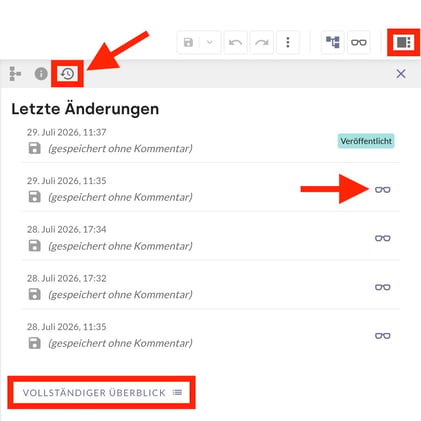
Task: Toggle the sidebar panel icon
Action: click(x=404, y=42)
